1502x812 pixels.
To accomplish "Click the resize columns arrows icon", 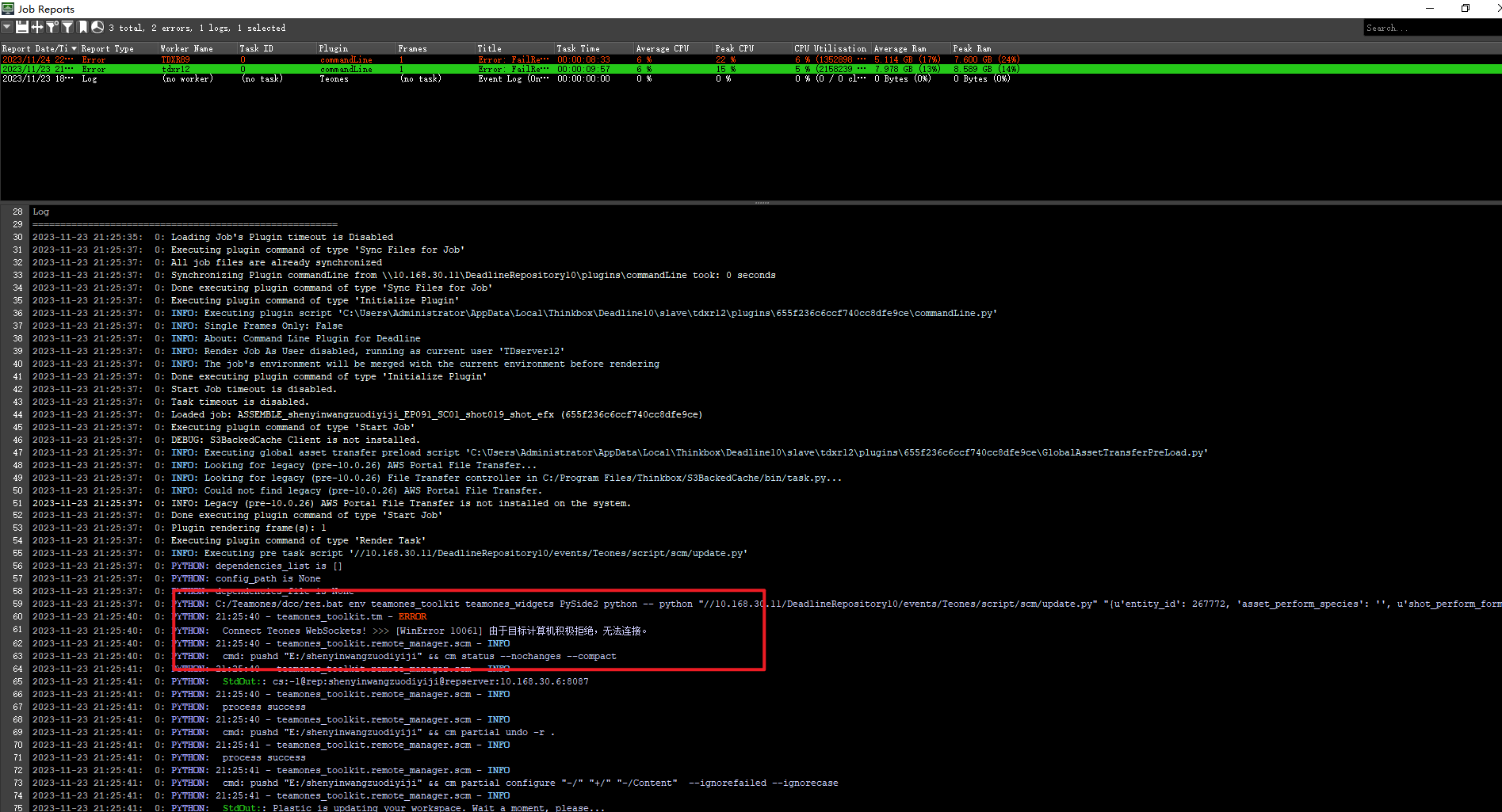I will point(37,28).
